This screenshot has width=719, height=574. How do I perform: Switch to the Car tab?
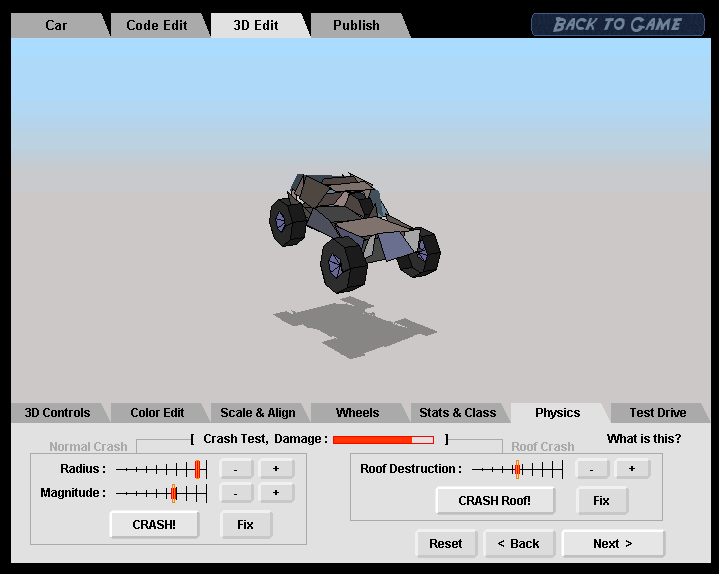(57, 25)
